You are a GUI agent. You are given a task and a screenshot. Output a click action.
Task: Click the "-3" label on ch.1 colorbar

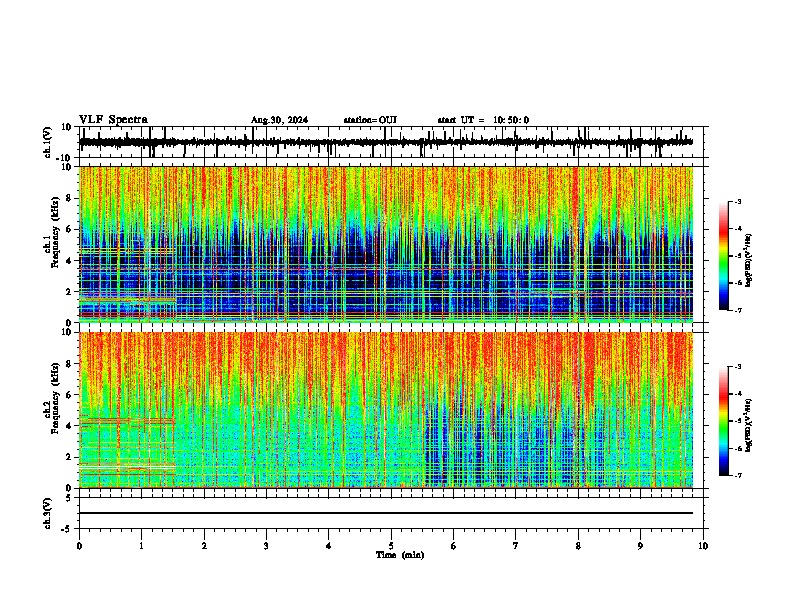pyautogui.click(x=737, y=201)
